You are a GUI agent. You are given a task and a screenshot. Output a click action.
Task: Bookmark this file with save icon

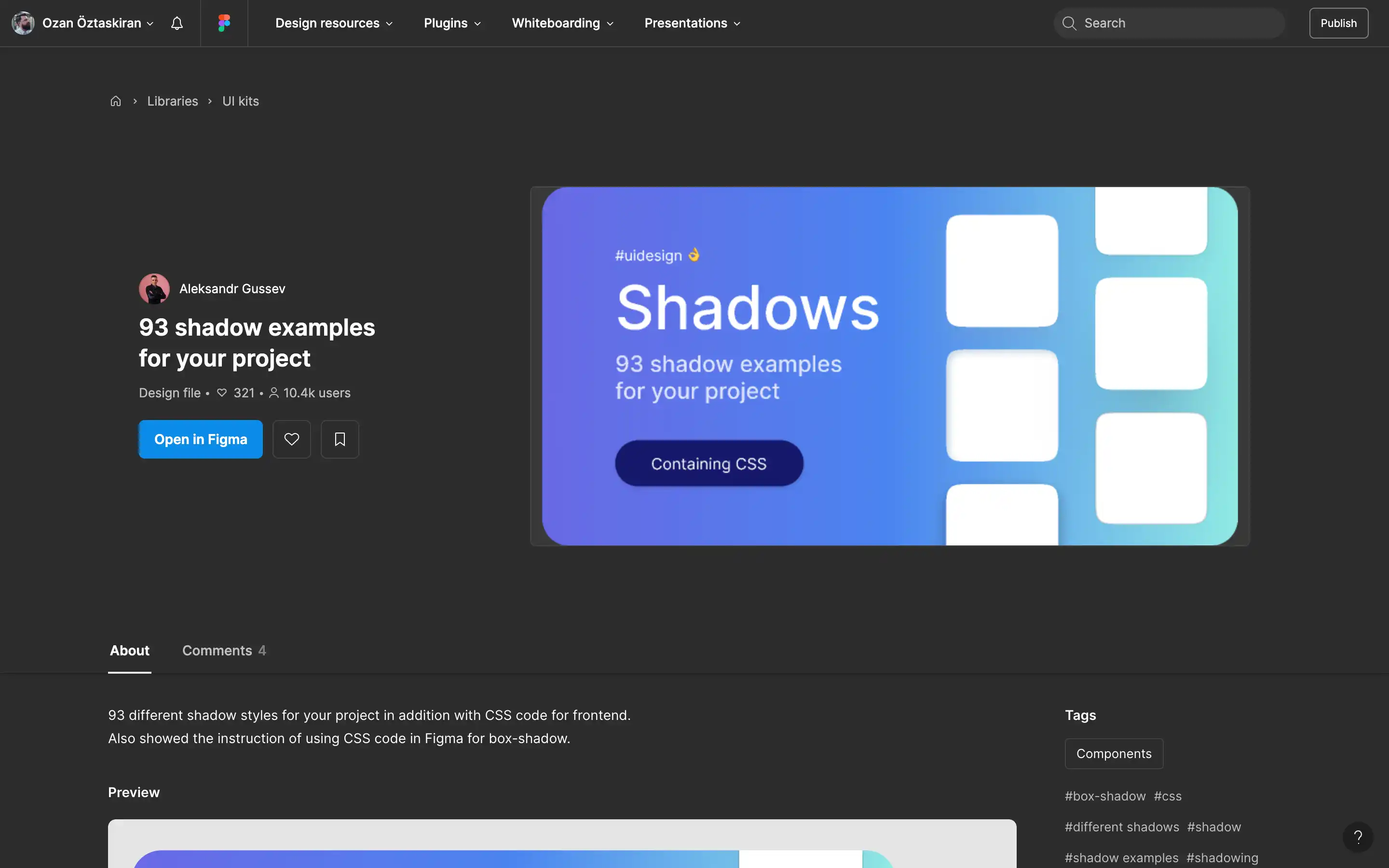[x=340, y=439]
